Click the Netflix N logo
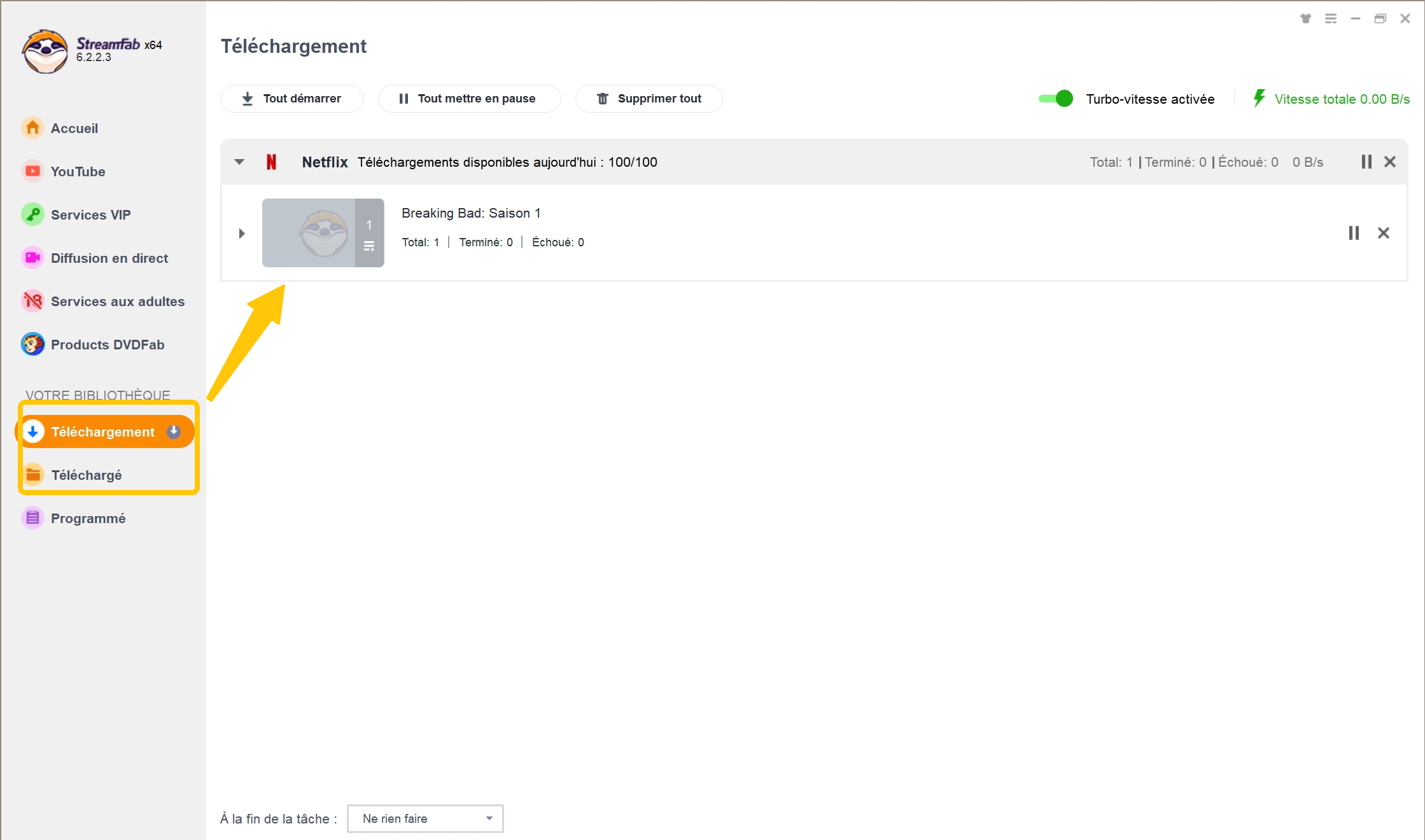Image resolution: width=1425 pixels, height=840 pixels. (x=272, y=162)
